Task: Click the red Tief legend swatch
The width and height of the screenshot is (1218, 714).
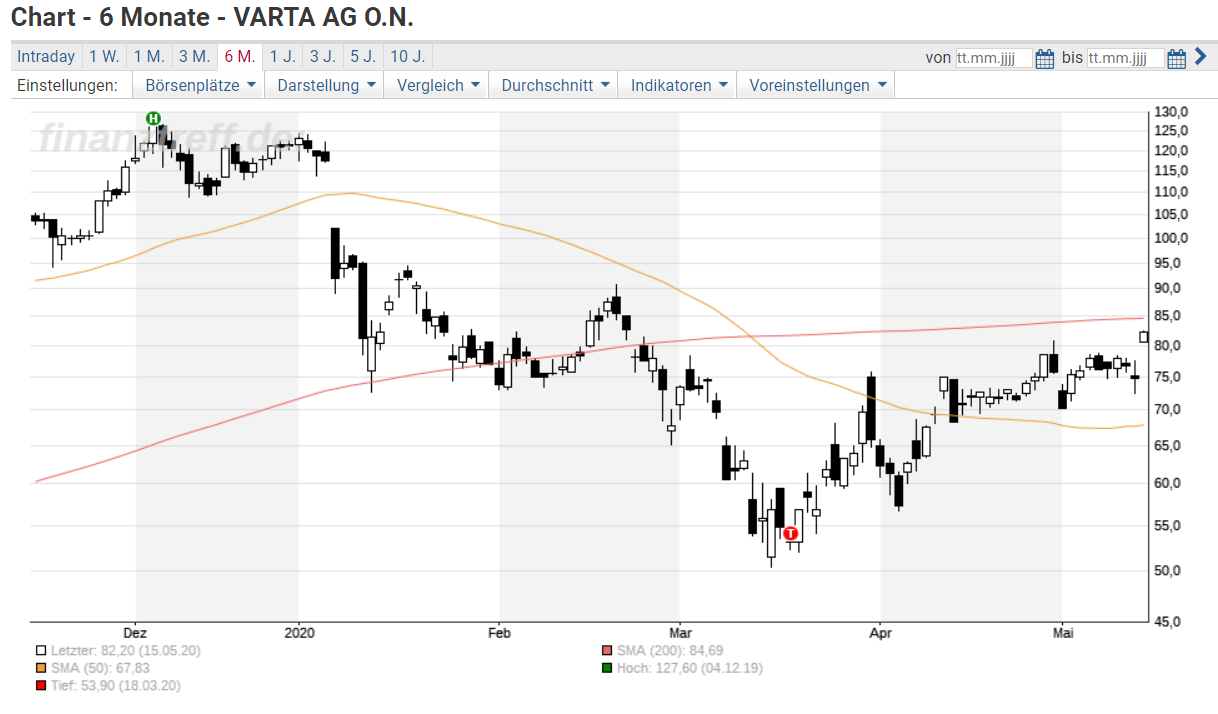Action: coord(40,685)
